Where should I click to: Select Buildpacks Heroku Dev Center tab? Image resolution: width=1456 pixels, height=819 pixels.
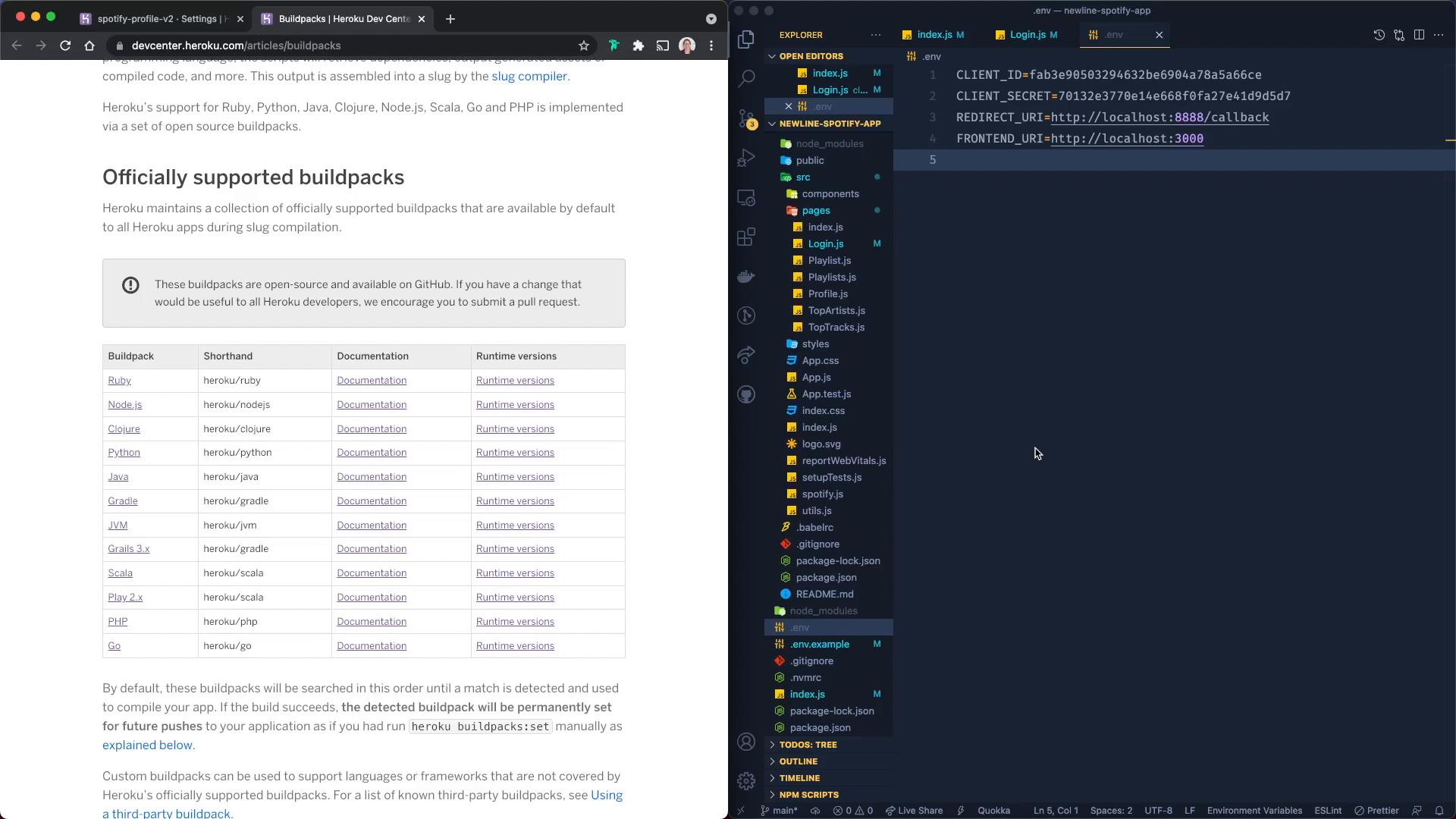point(343,18)
